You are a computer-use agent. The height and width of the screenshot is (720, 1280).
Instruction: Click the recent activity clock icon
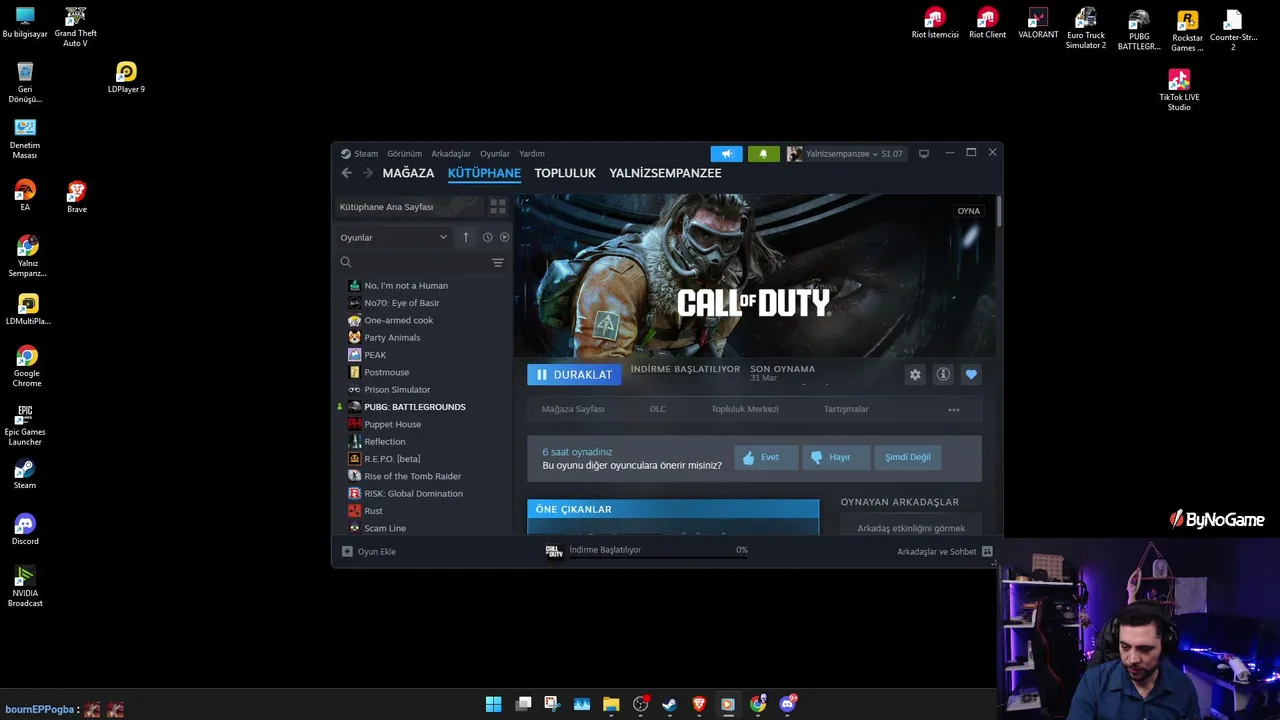(487, 237)
